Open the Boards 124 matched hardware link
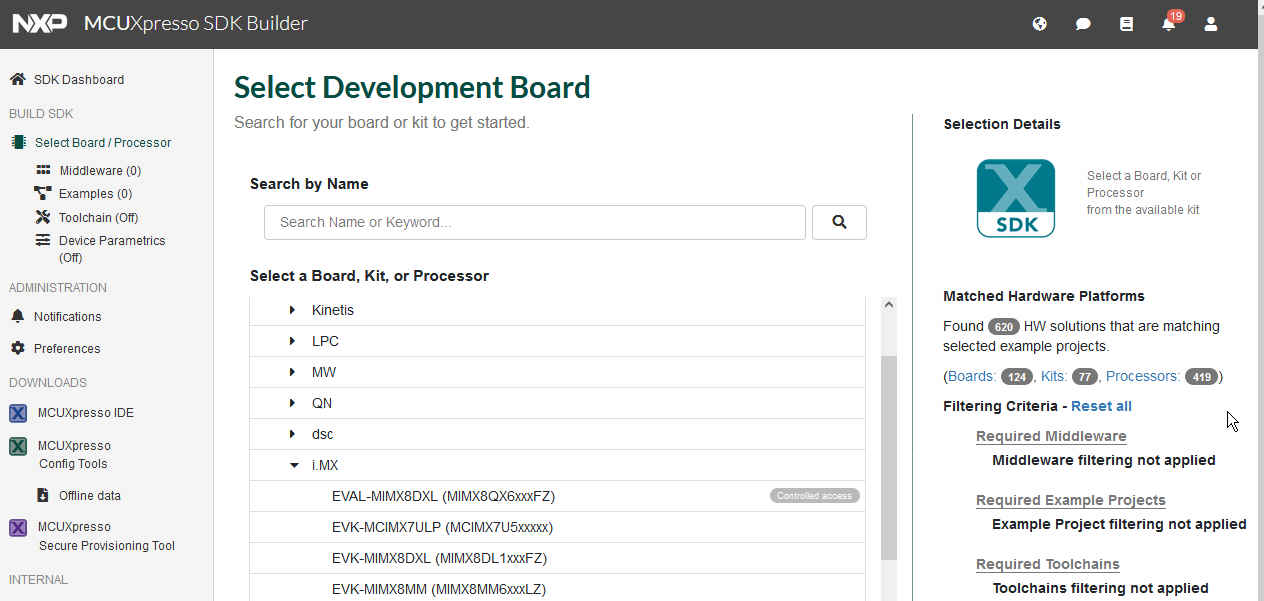This screenshot has width=1264, height=601. click(x=970, y=376)
